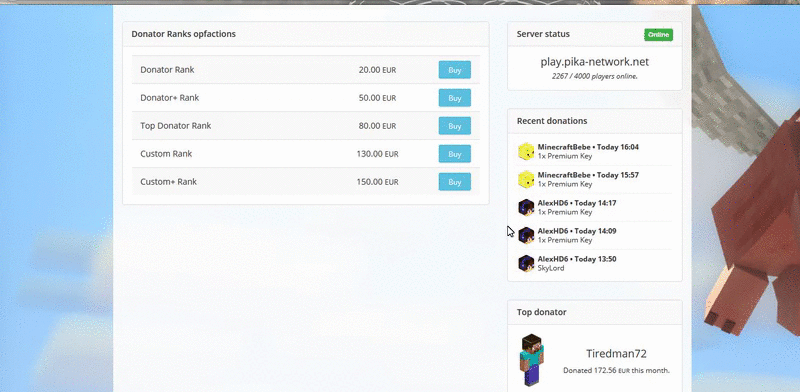Click the Buy button for Donator Rank
This screenshot has width=800, height=392.
click(x=455, y=70)
